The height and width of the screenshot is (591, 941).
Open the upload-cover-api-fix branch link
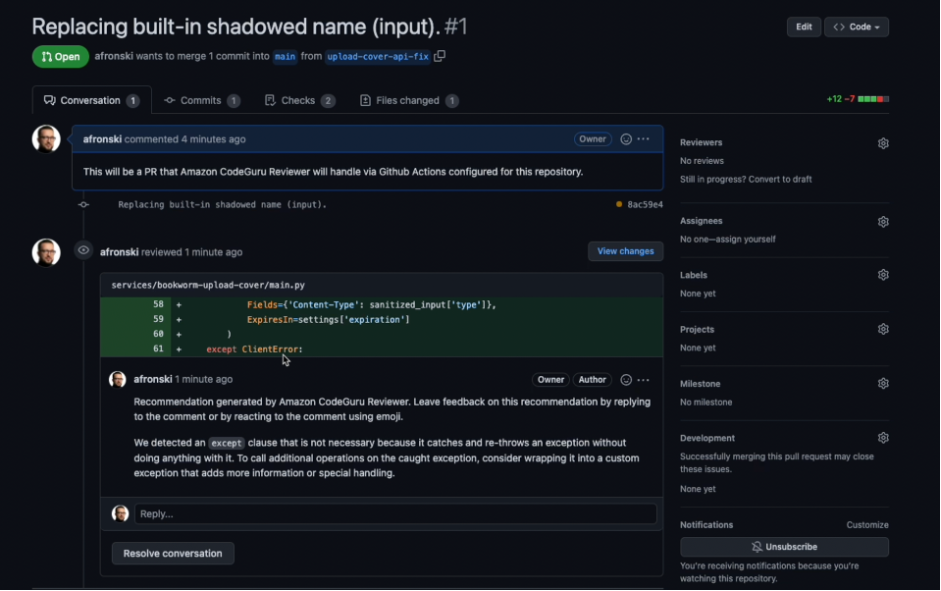point(378,56)
